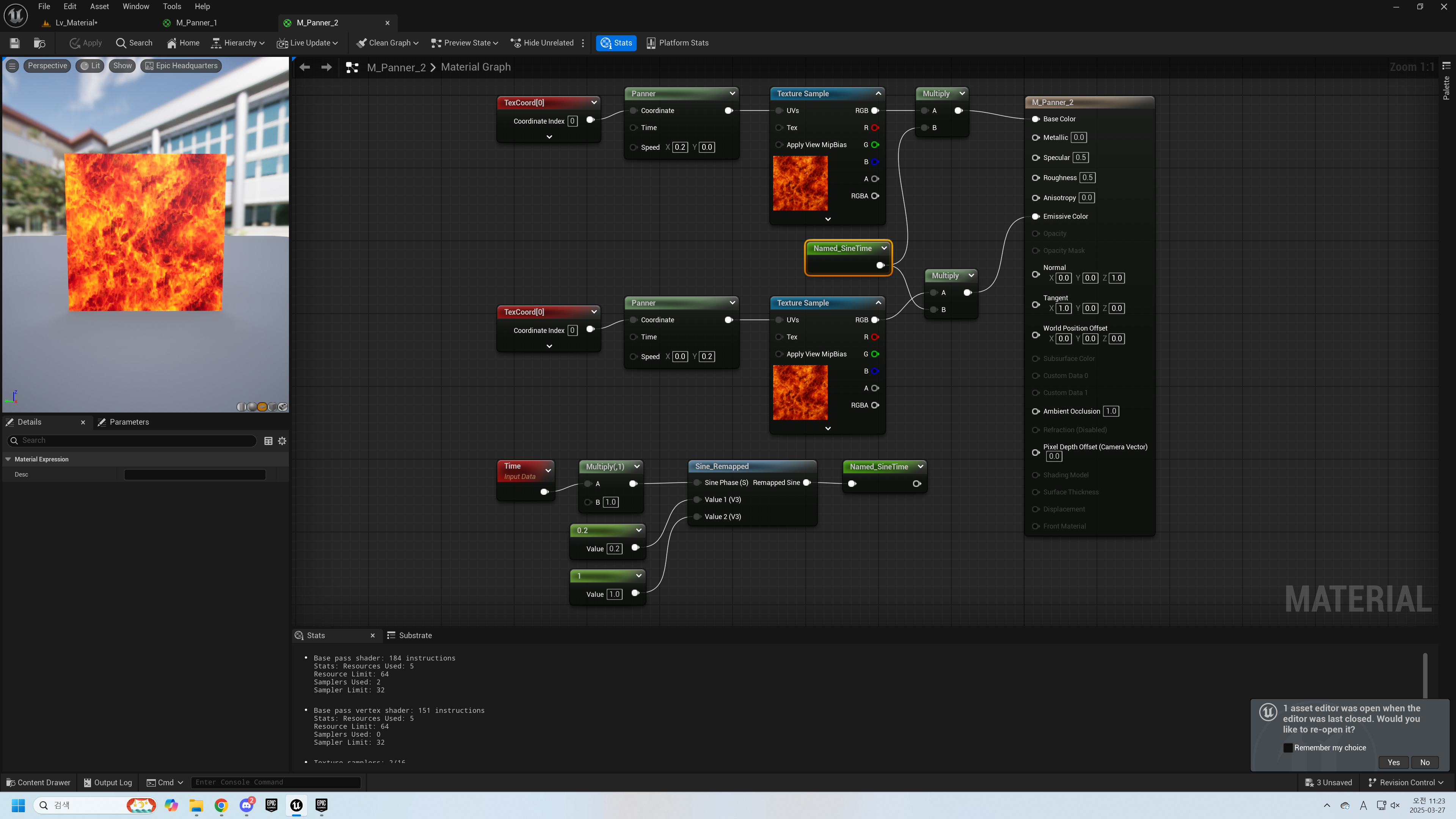The height and width of the screenshot is (819, 1456).
Task: Open File Explorer from the taskbar
Action: (x=196, y=805)
